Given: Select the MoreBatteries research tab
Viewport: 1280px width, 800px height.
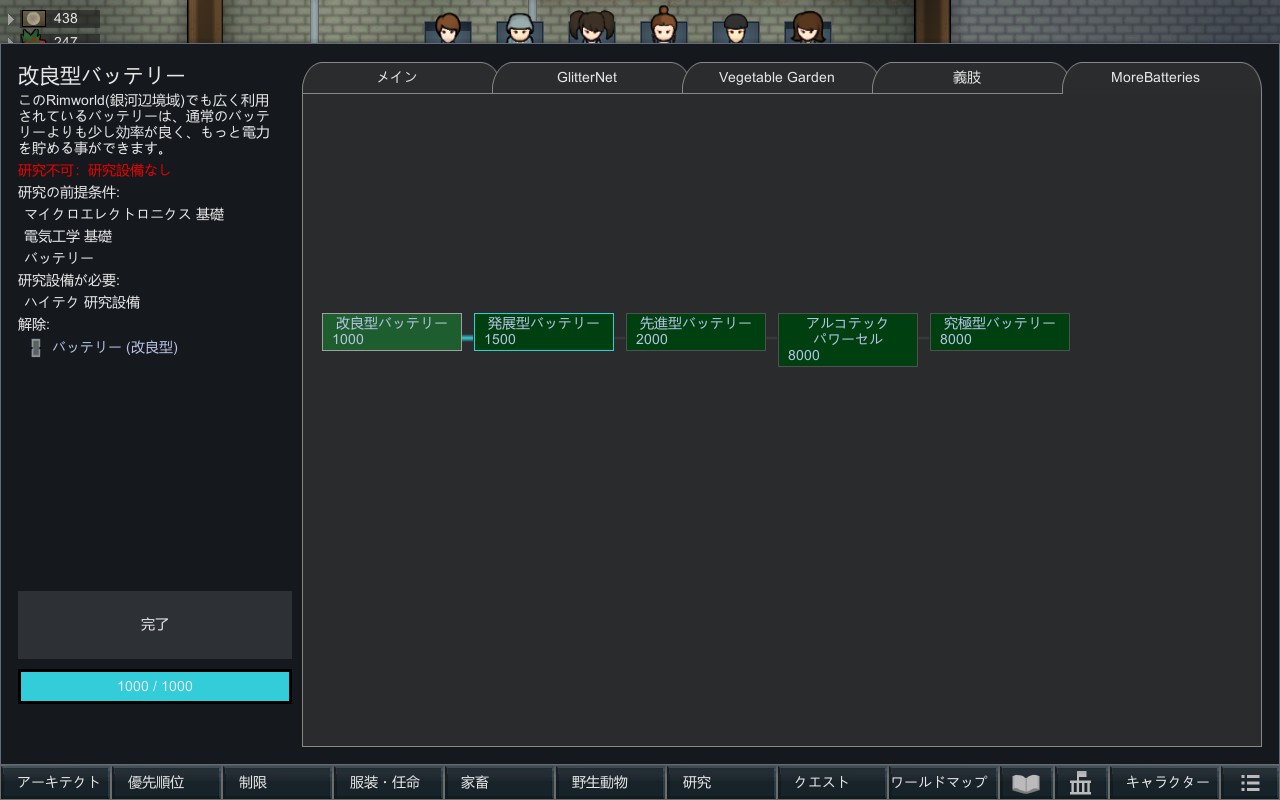Looking at the screenshot, I should tap(1155, 77).
